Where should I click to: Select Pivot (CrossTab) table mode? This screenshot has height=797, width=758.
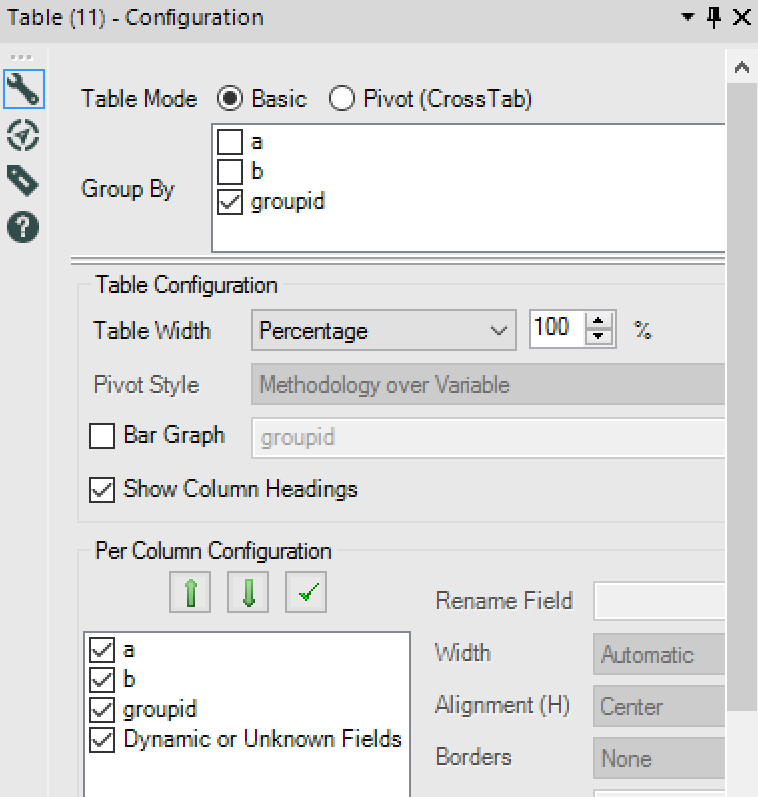[342, 98]
